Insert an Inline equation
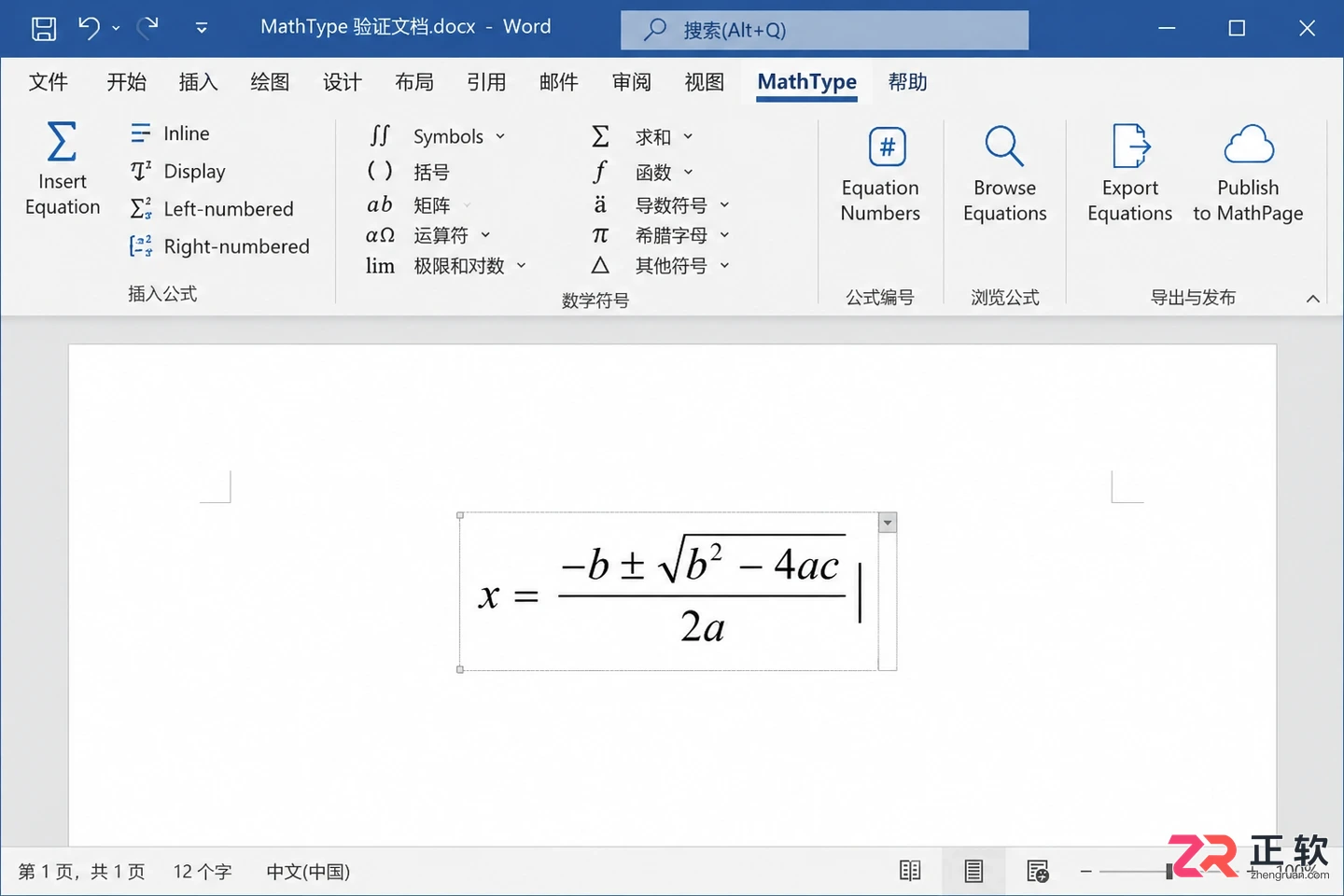Image resolution: width=1344 pixels, height=896 pixels. point(170,133)
